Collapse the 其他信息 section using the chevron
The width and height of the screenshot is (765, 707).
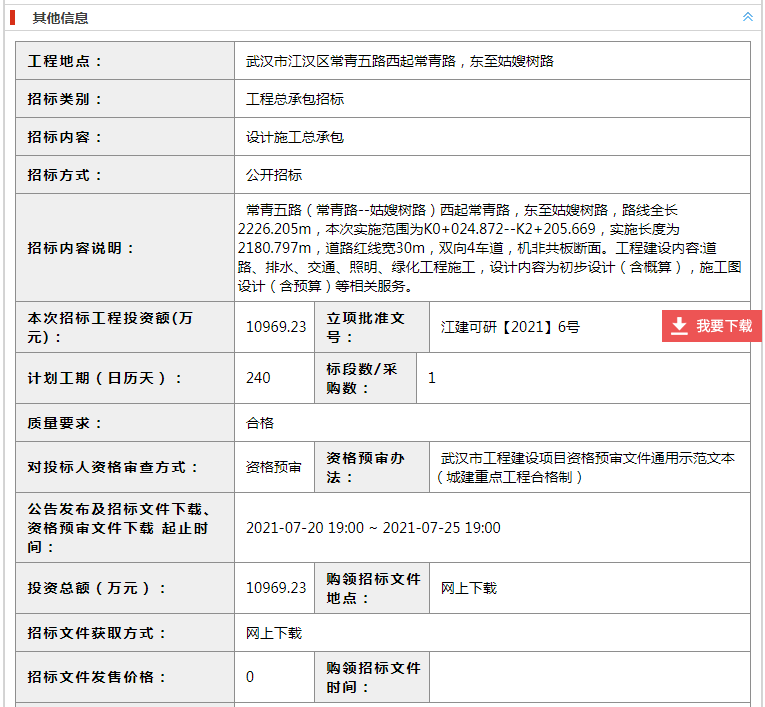747,17
